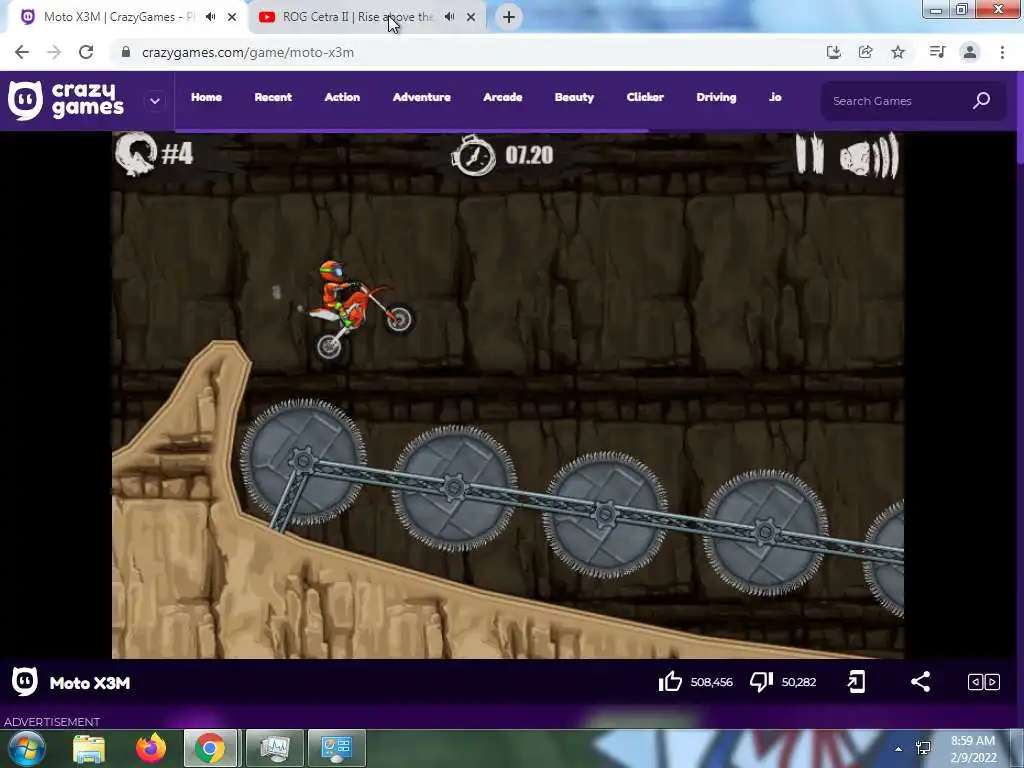Open the Driving games category
Viewport: 1024px width, 768px height.
716,97
